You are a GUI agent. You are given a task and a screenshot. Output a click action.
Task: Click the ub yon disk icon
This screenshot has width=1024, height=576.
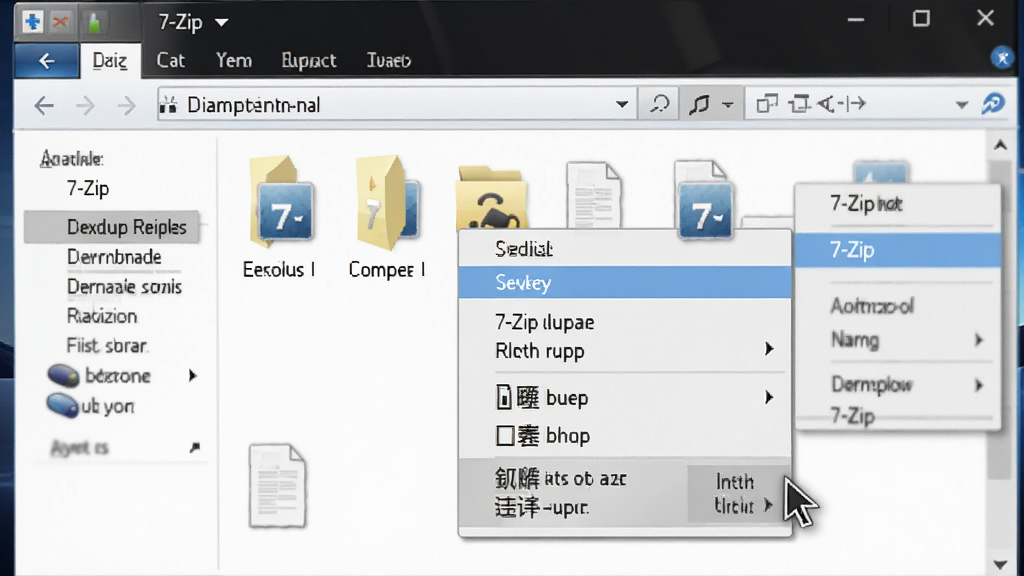tap(63, 406)
